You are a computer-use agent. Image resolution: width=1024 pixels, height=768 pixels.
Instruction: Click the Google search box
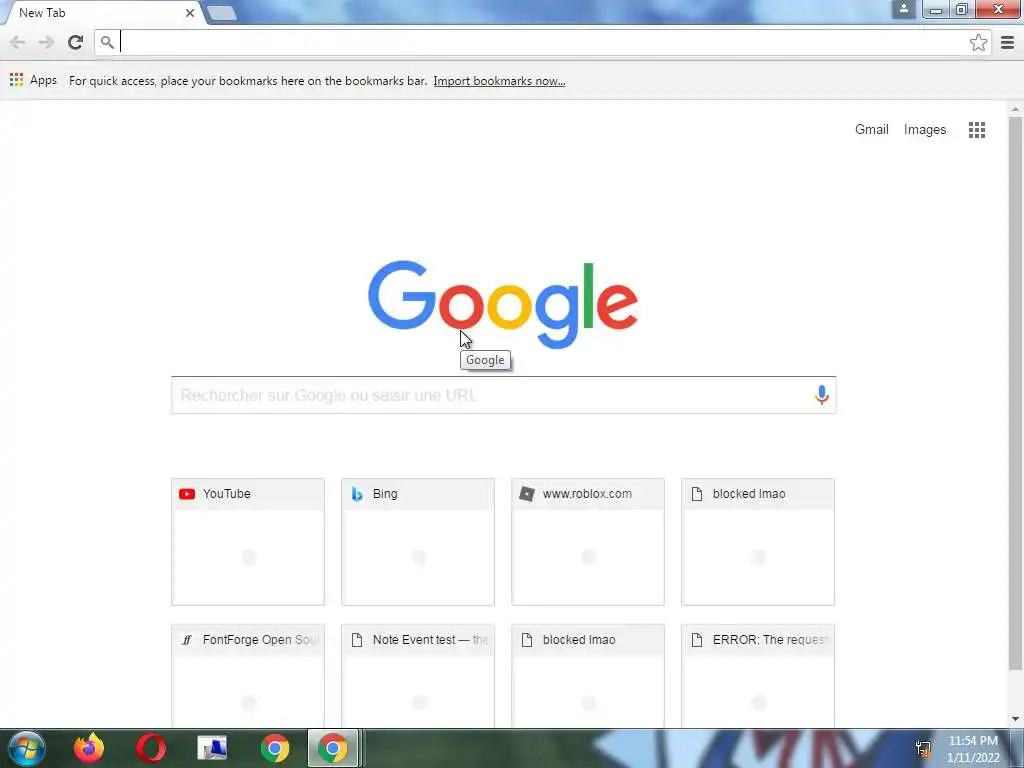tap(504, 395)
